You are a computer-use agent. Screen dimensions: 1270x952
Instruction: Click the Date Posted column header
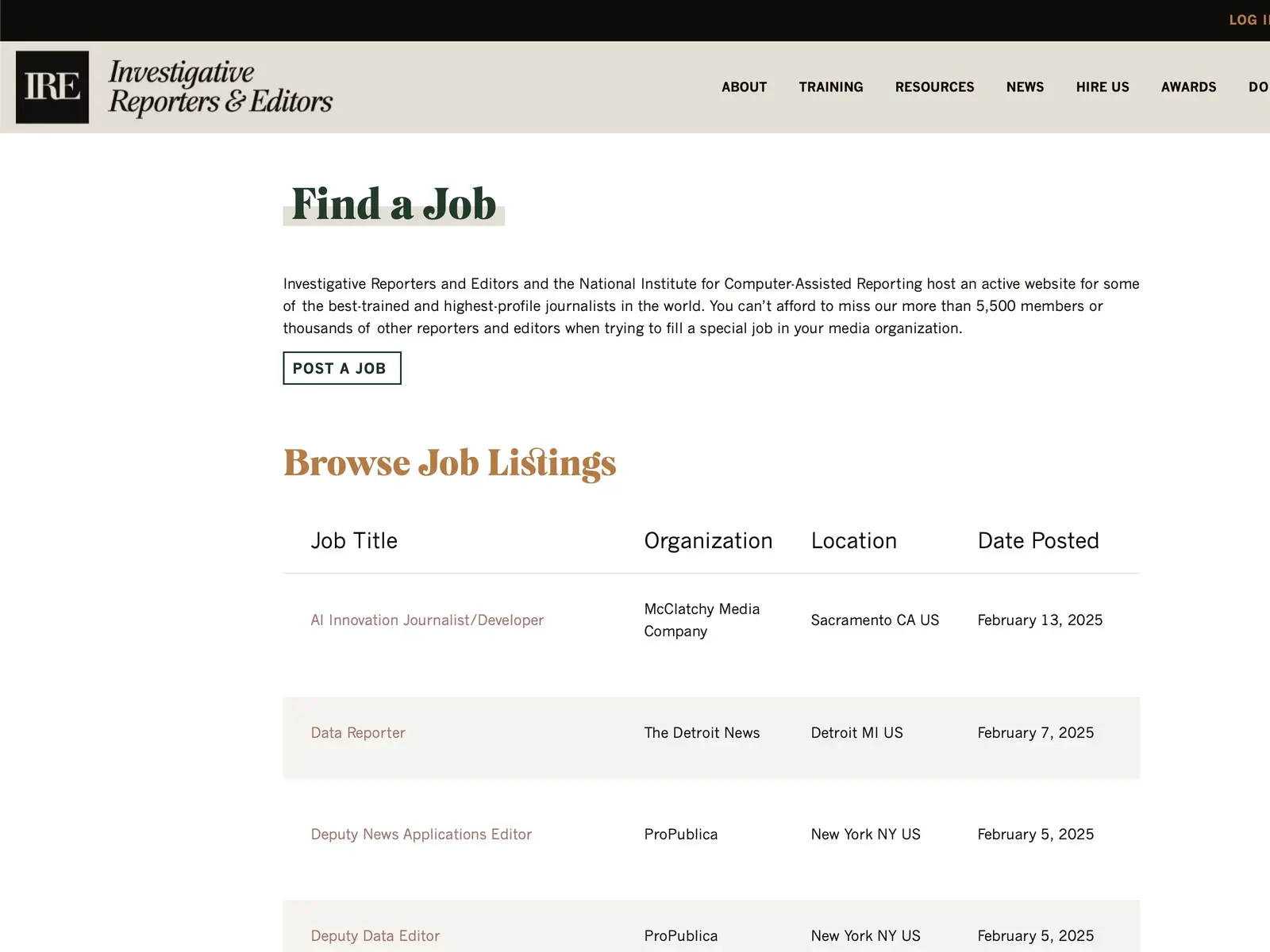[x=1038, y=541]
